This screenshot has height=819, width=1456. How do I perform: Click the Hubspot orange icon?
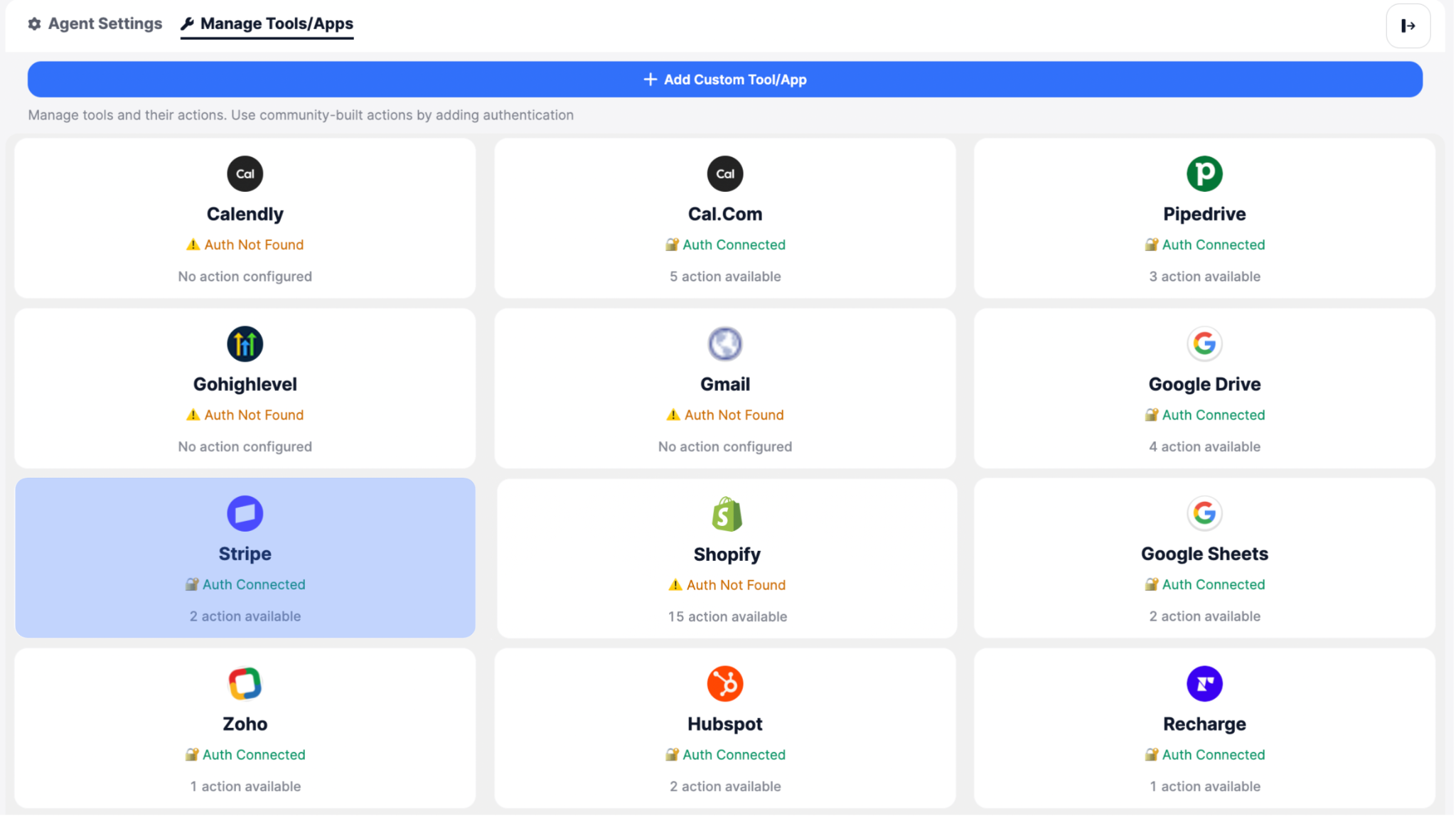click(724, 684)
